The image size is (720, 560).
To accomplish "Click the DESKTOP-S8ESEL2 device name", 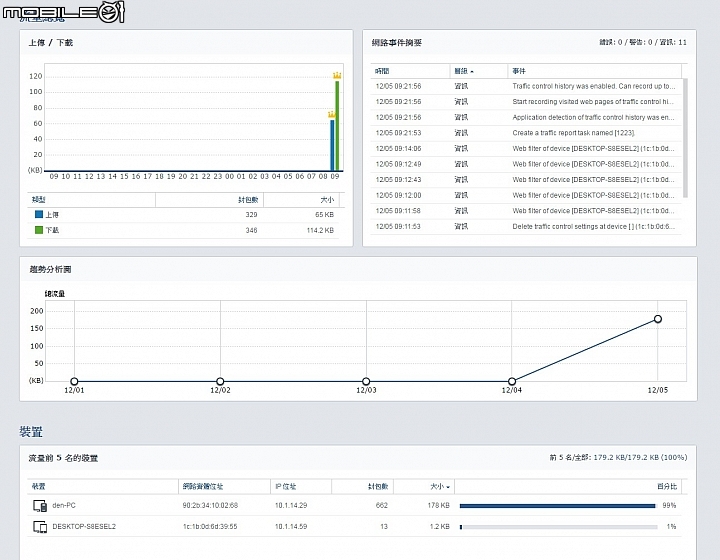I will 84,527.
